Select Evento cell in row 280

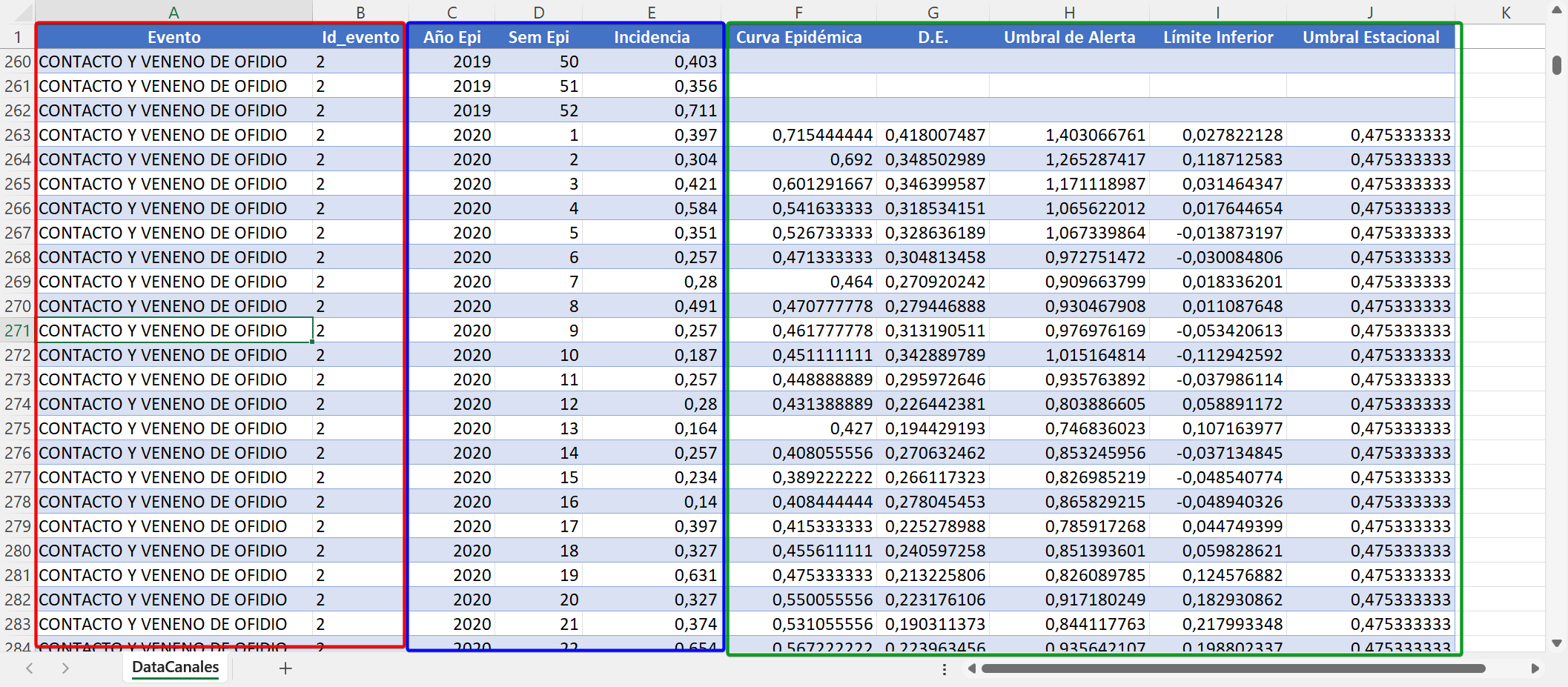173,551
